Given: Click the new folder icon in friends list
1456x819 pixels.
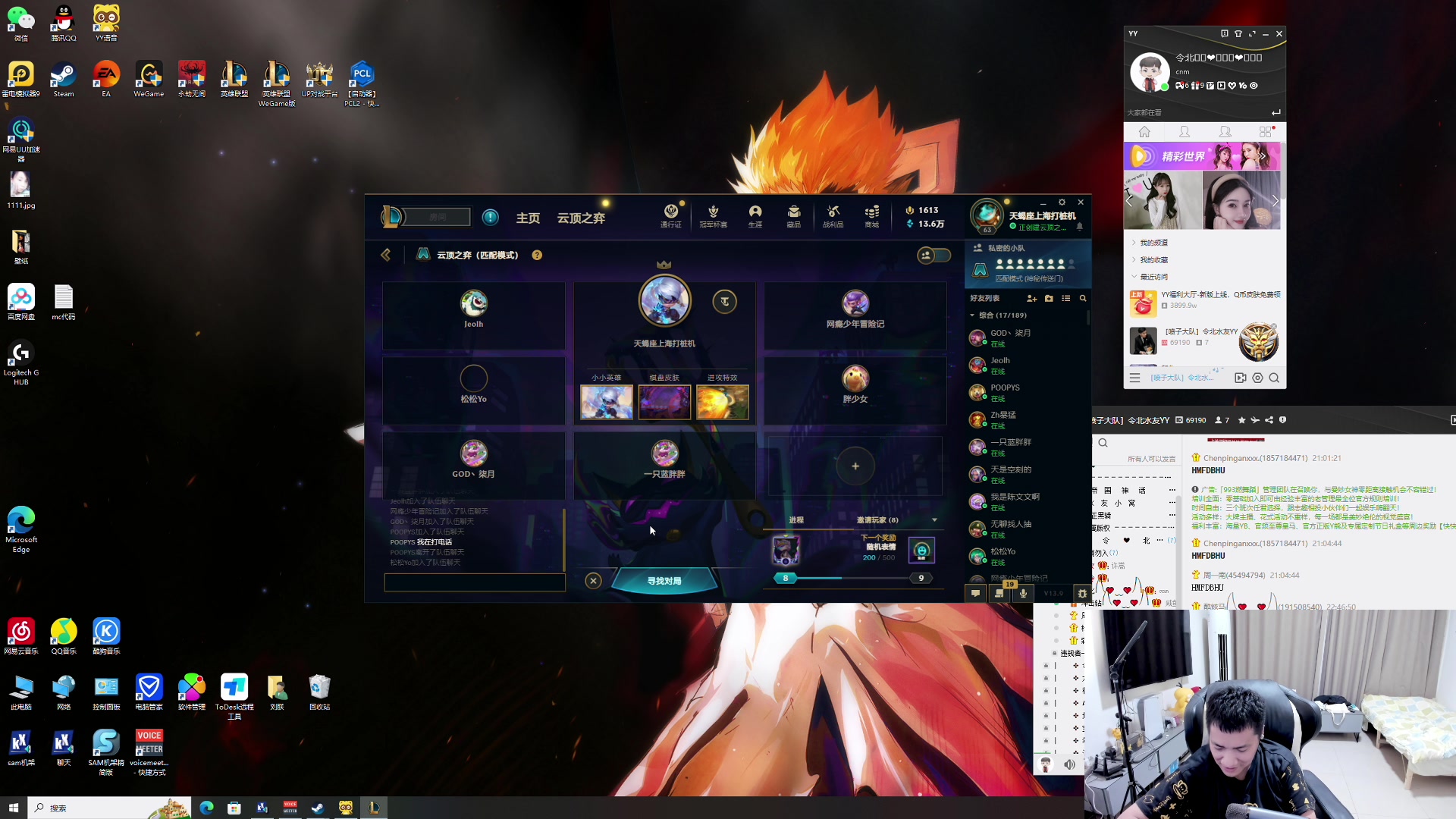Looking at the screenshot, I should [1049, 299].
